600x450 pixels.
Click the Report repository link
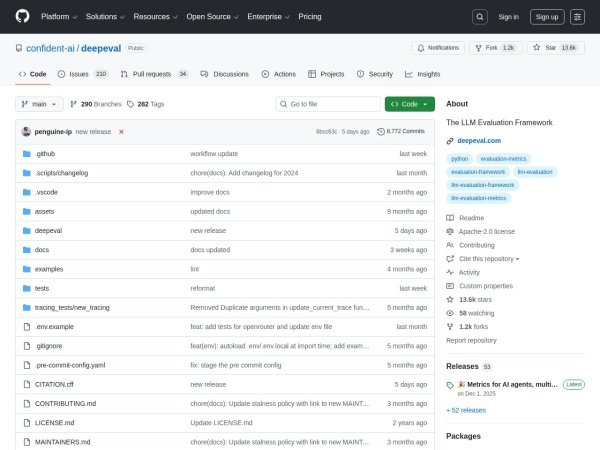tap(471, 341)
